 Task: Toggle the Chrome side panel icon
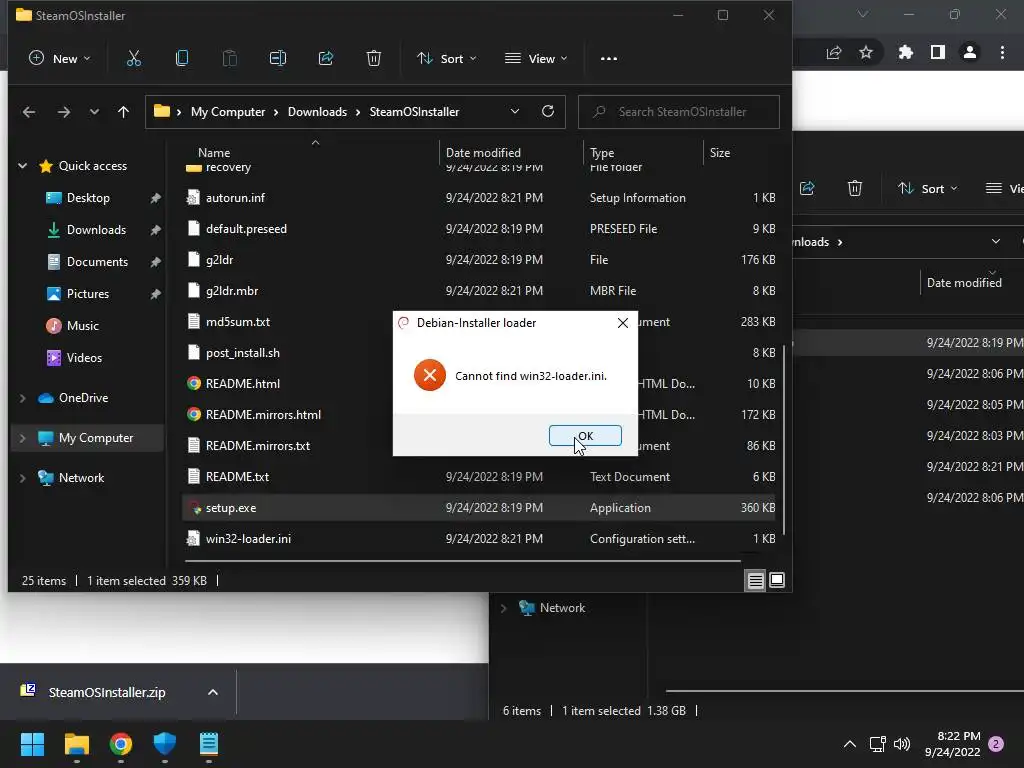pos(938,52)
